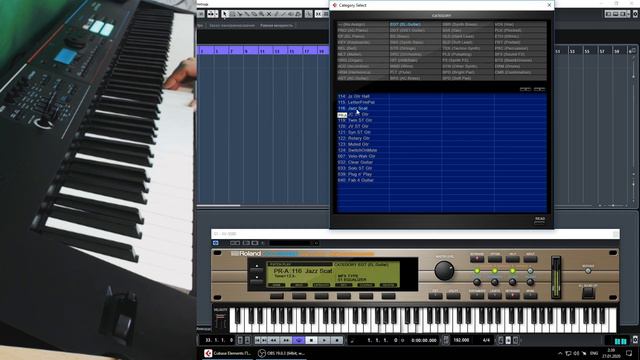Click the UTILITY button on Roland panel
640x360 pixels.
point(453,296)
